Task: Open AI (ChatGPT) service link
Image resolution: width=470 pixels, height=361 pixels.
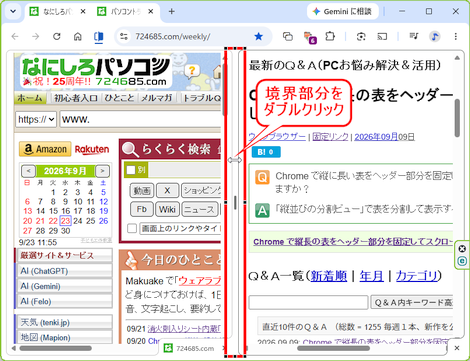Action: [65, 271]
